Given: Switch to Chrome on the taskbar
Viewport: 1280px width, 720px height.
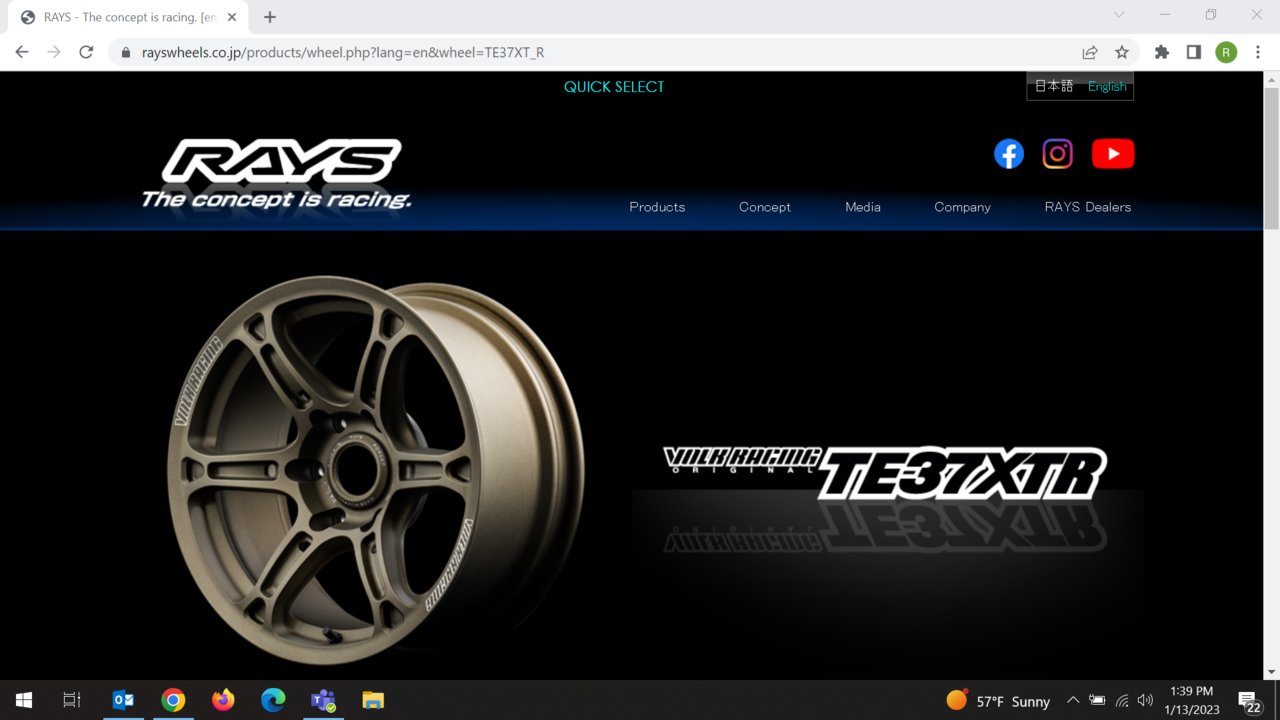Looking at the screenshot, I should (x=173, y=700).
